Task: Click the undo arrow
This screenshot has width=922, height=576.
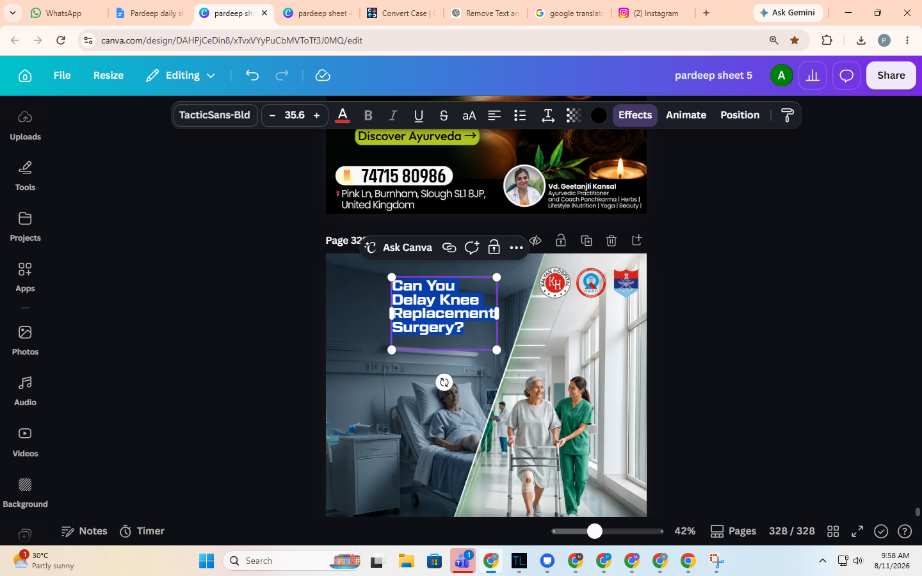Action: tap(252, 75)
